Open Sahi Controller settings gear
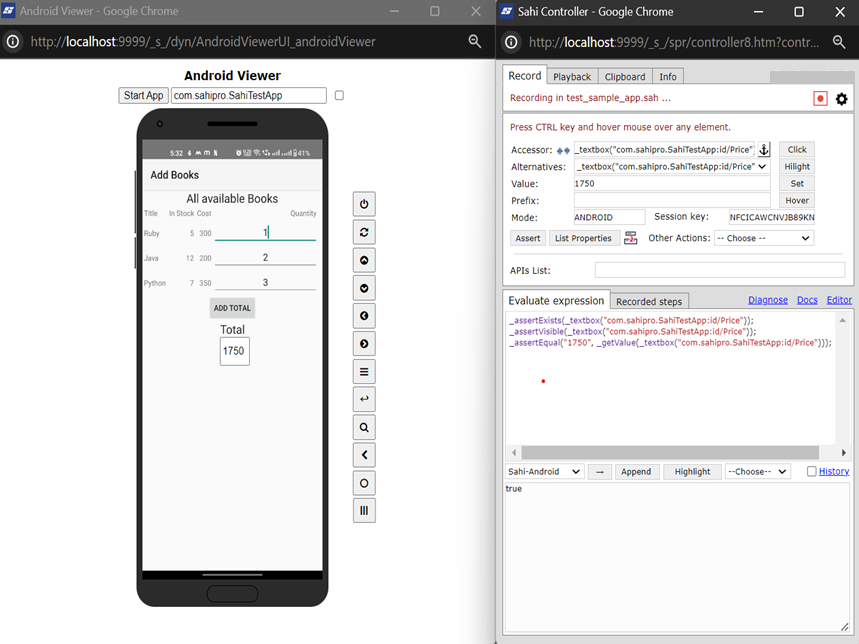Screen dimensions: 859x644 click(x=841, y=99)
